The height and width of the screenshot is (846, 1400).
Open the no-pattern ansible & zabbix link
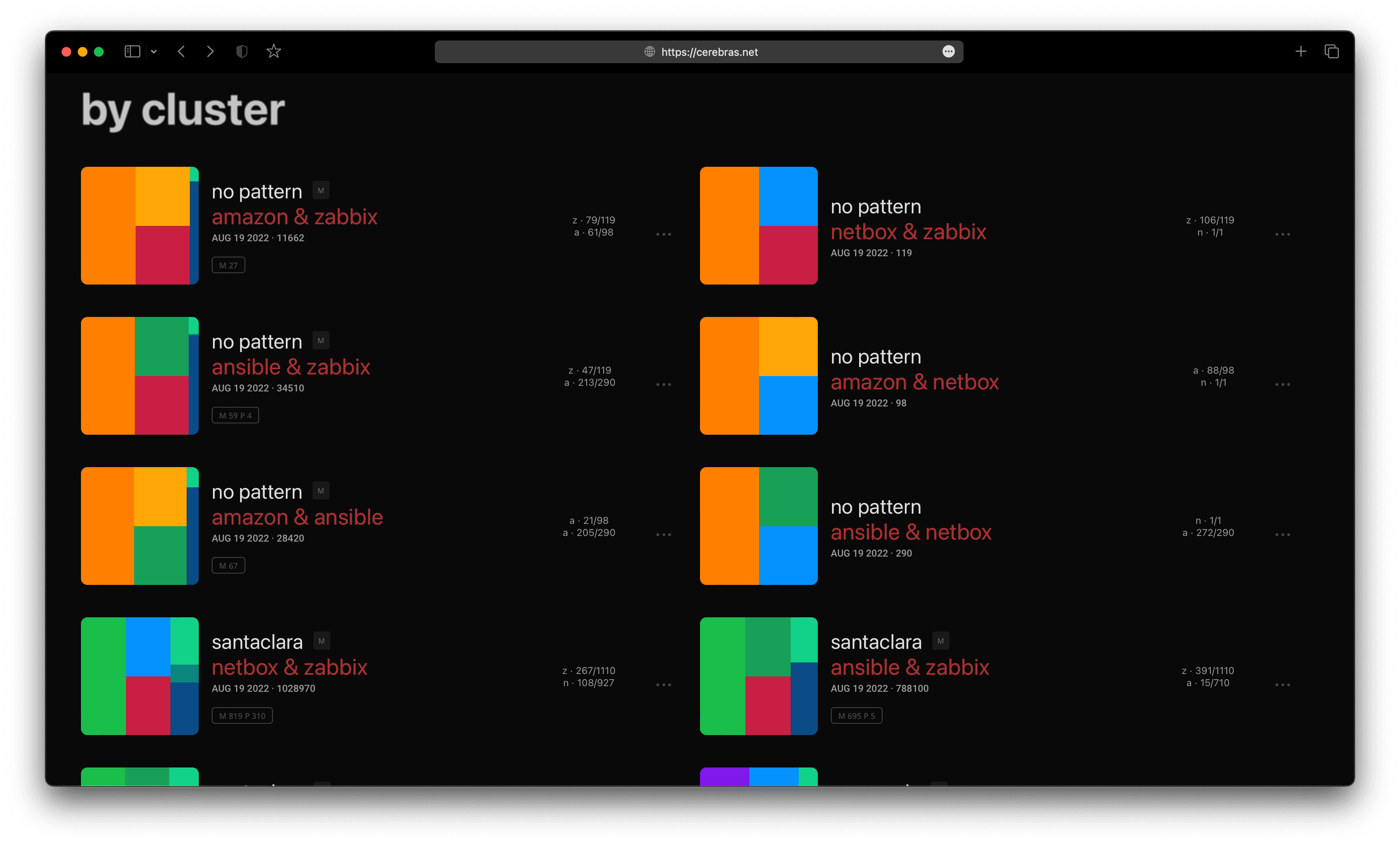[291, 367]
